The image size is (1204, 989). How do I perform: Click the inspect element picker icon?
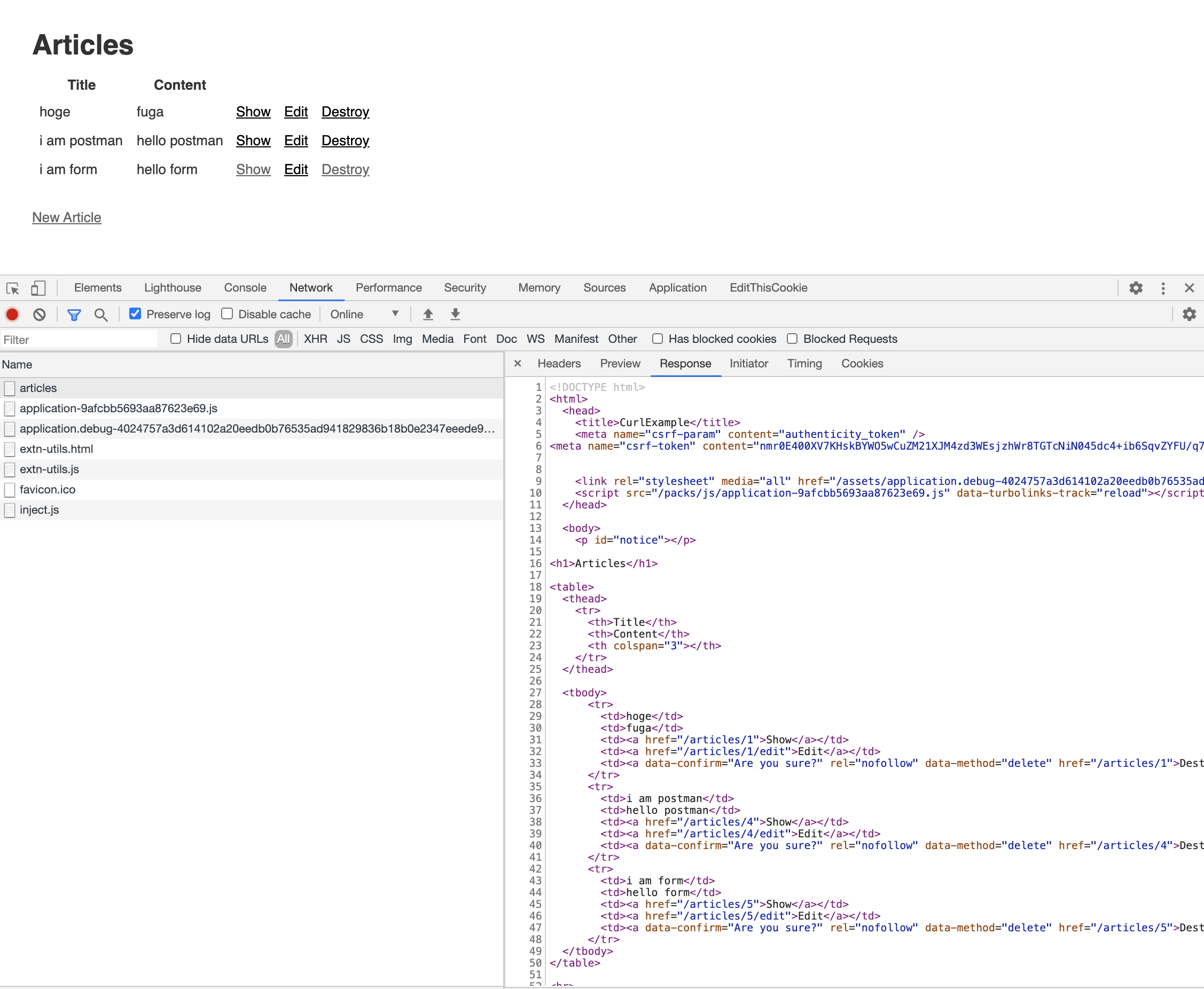point(12,288)
